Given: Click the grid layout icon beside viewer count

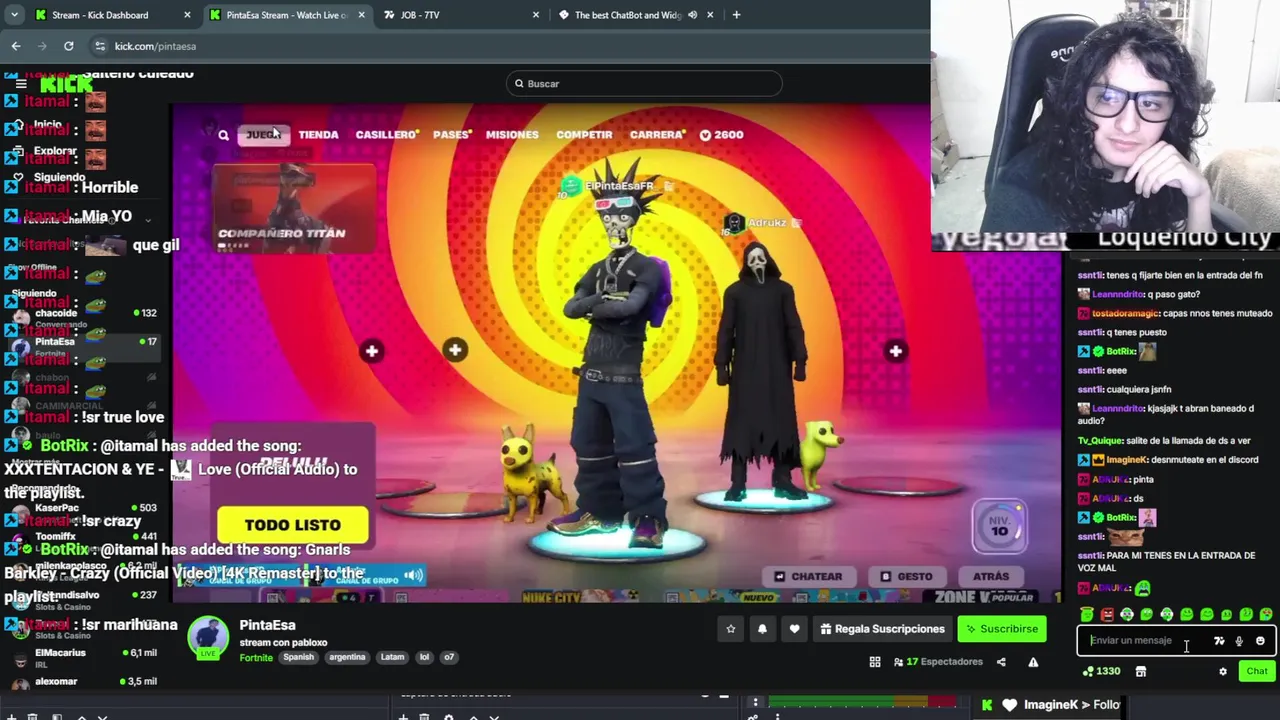Looking at the screenshot, I should pos(875,662).
